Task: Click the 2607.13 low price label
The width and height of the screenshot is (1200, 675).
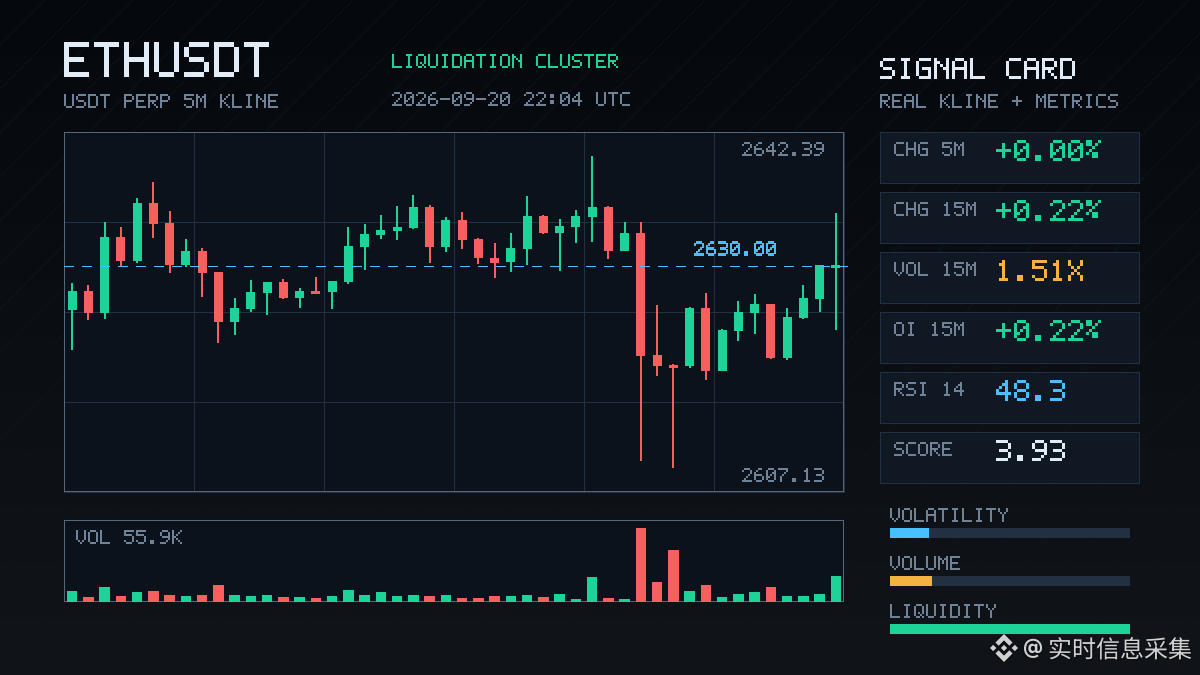Action: (783, 475)
